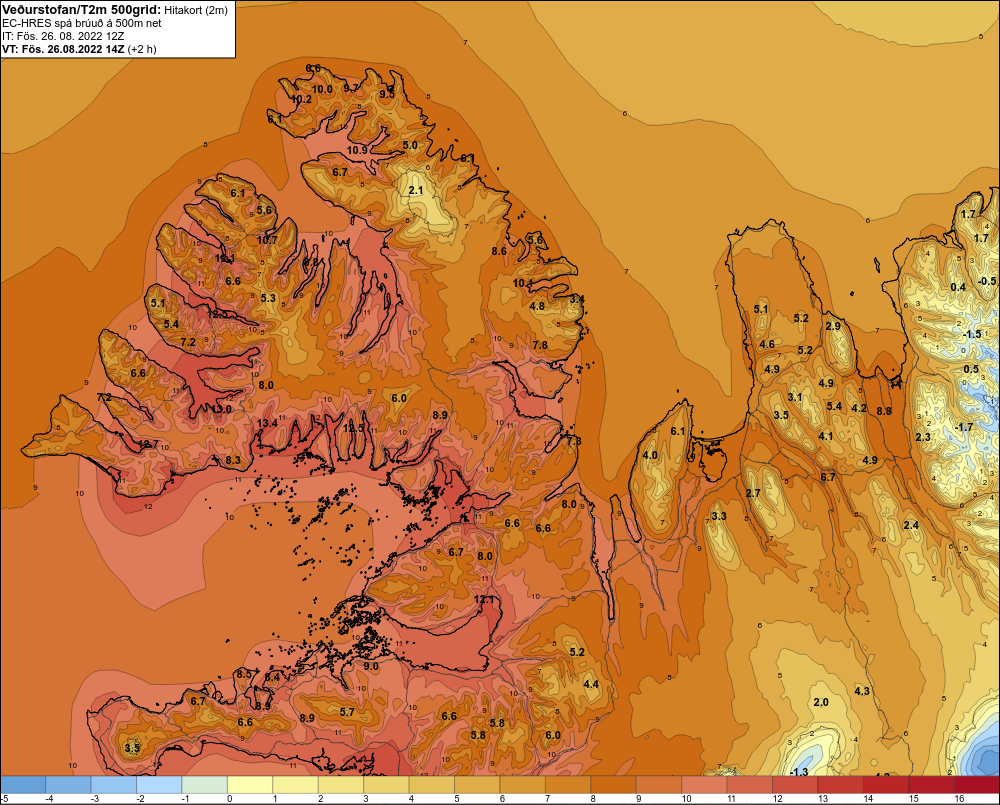Click the 13.4 temperature value
Viewport: 1000px width, 805px height.
coord(267,423)
